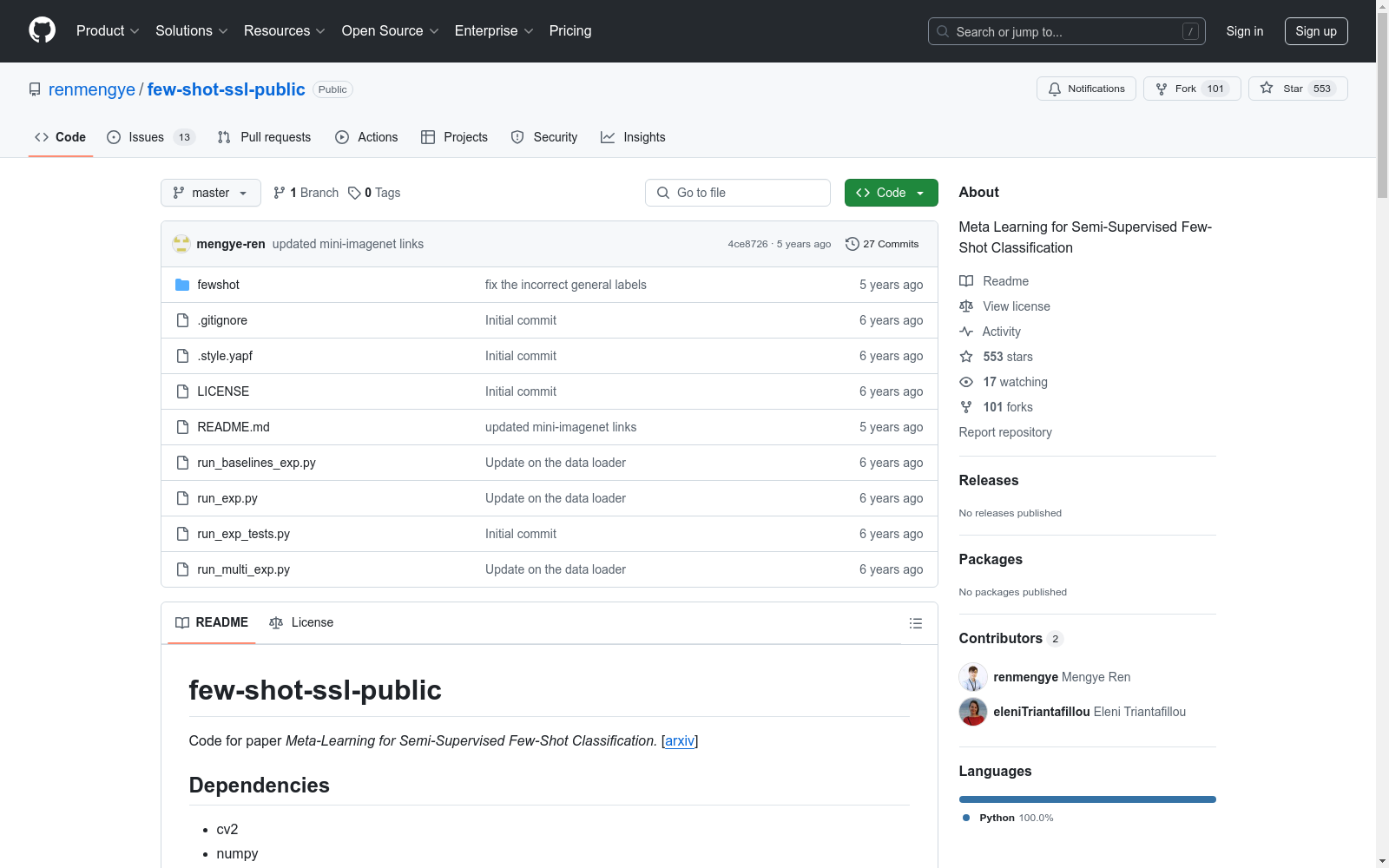1389x868 pixels.
Task: Open the 27 Commits history link
Action: (882, 244)
